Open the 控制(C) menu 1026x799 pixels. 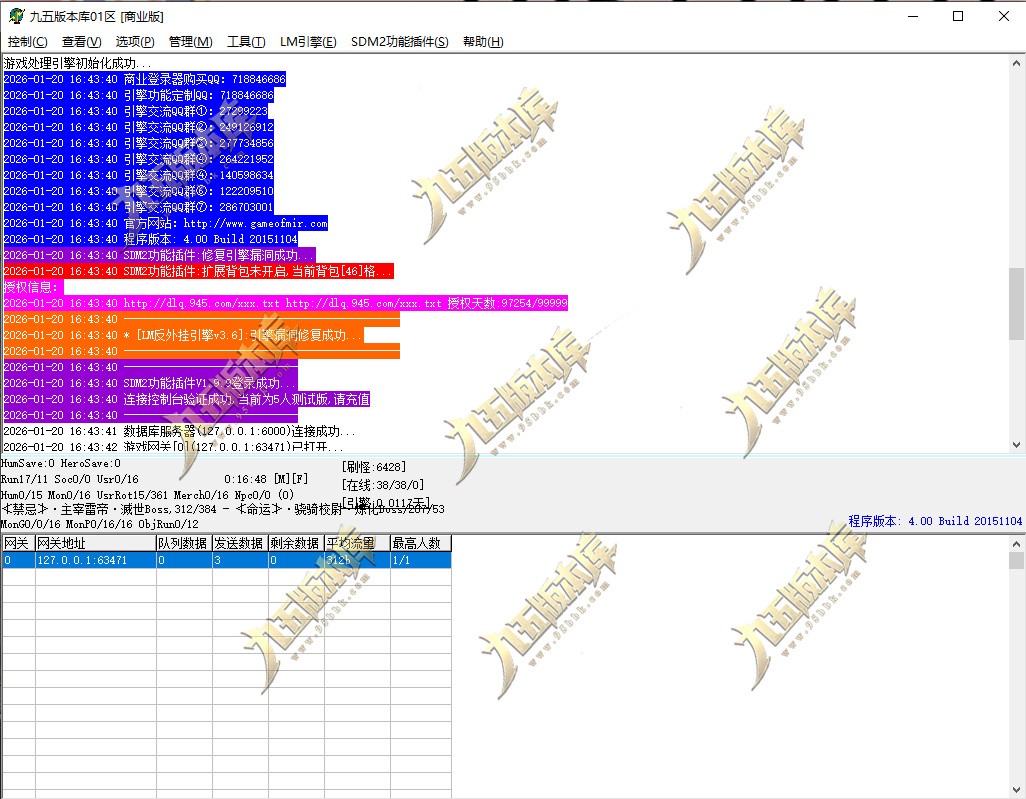27,42
